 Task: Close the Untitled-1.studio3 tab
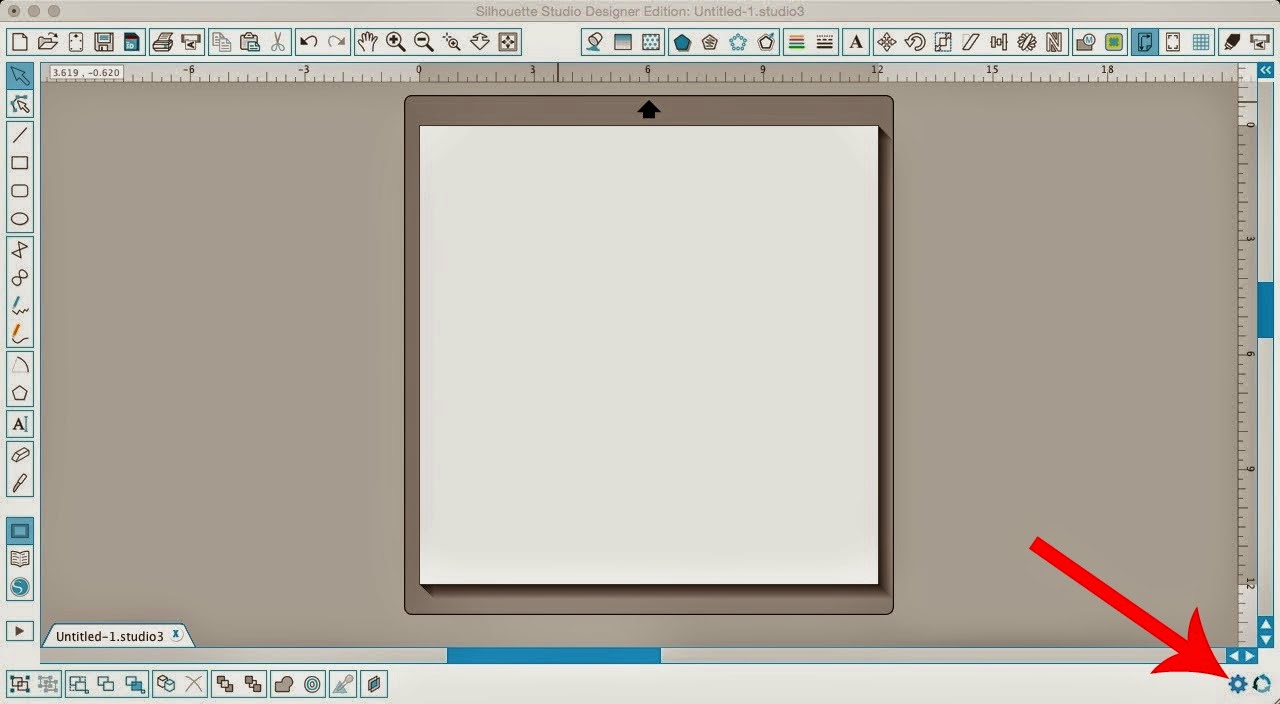pyautogui.click(x=175, y=634)
